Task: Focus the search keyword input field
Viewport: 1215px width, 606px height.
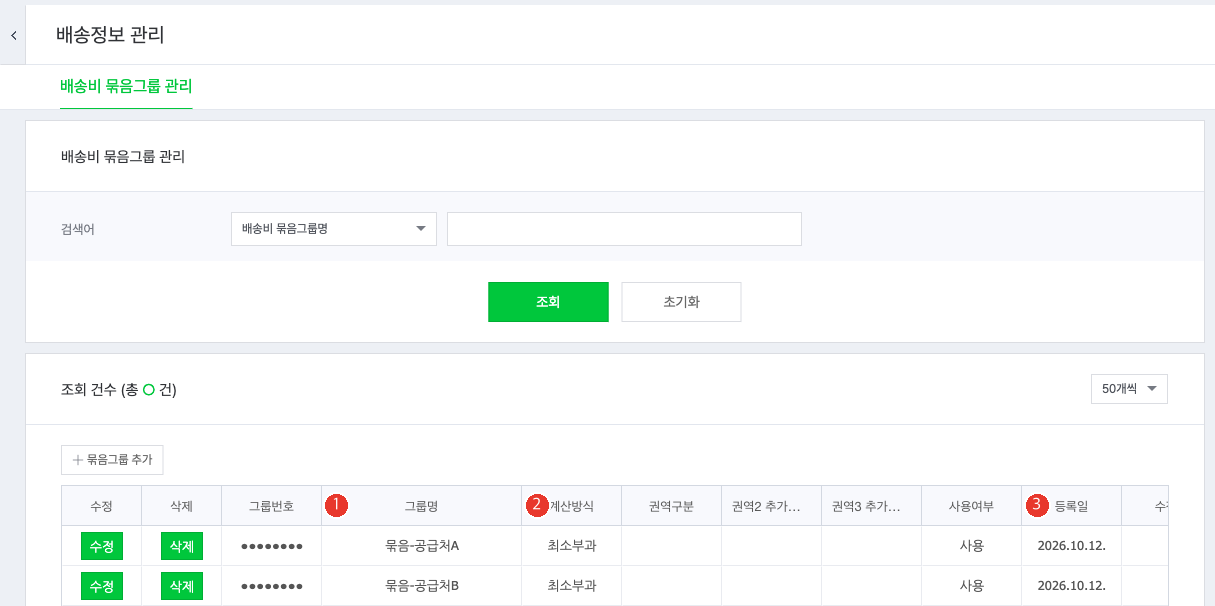Action: coord(624,229)
